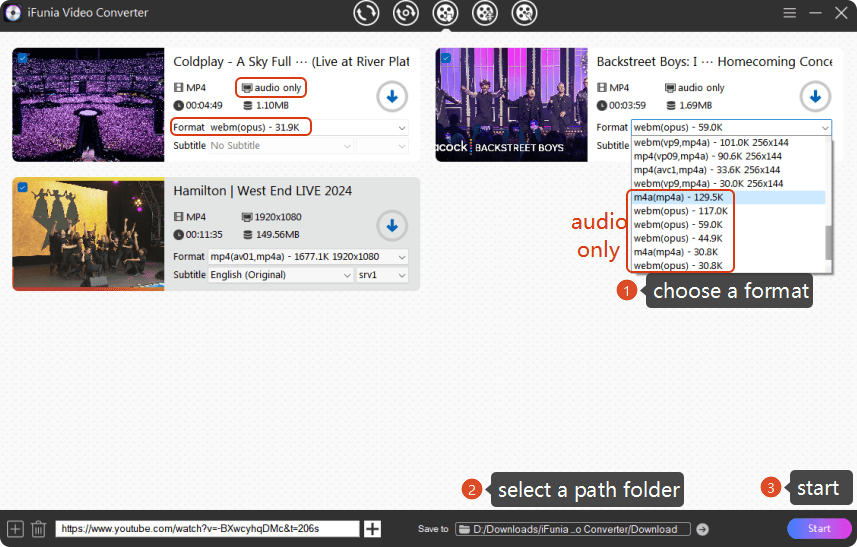This screenshot has width=857, height=547.
Task: Click download arrow for Hamilton video
Action: 392,225
